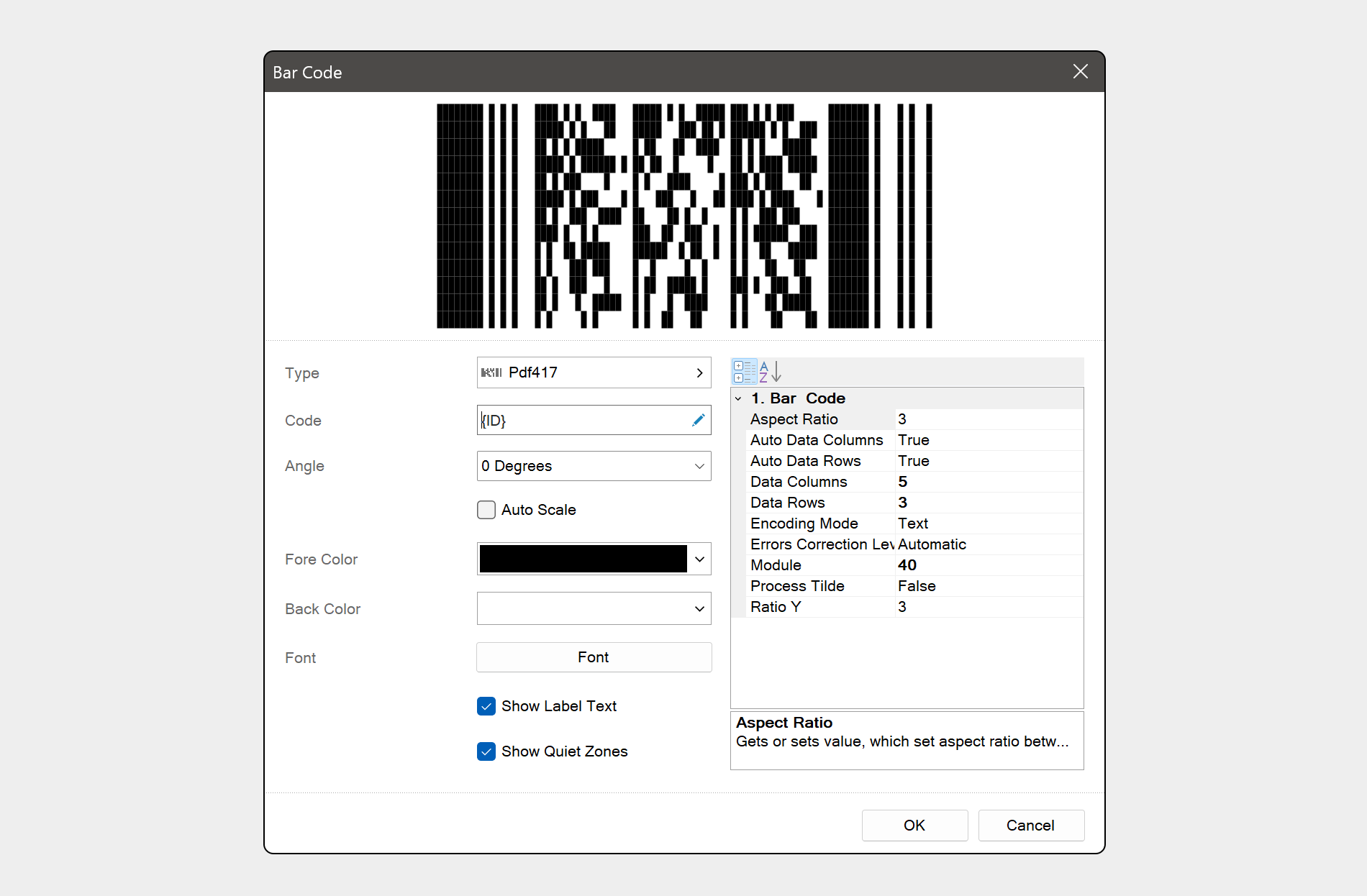Open barcode Type selector using right chevron
Image resolution: width=1367 pixels, height=896 pixels.
[699, 372]
